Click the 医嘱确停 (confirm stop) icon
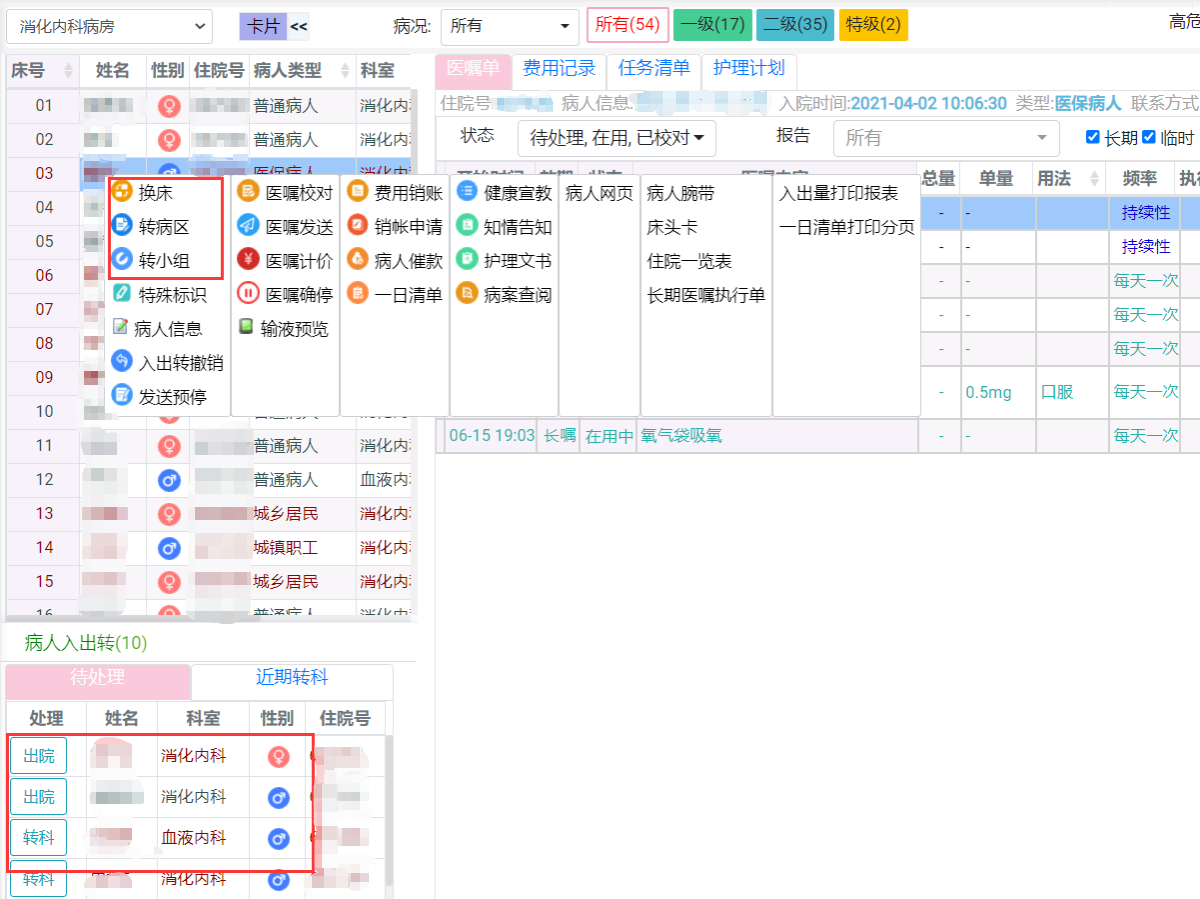The width and height of the screenshot is (1200, 899). pos(291,295)
